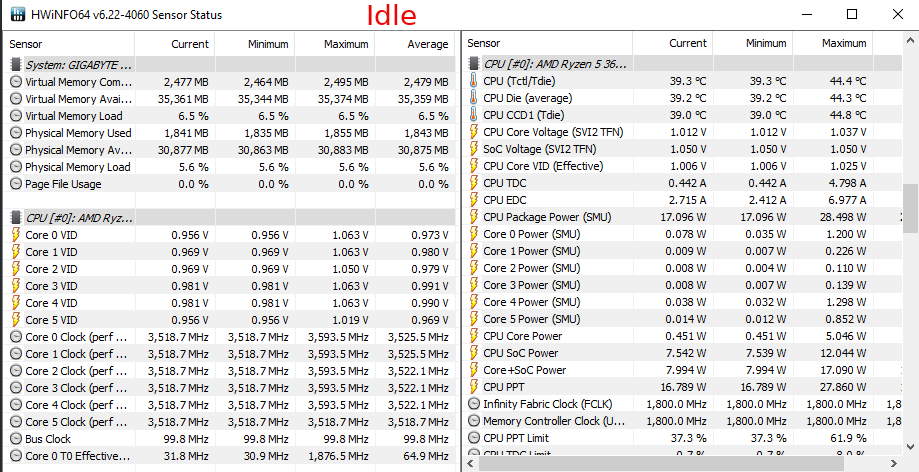
Task: Click the right pane Minimum column header
Action: 753,43
